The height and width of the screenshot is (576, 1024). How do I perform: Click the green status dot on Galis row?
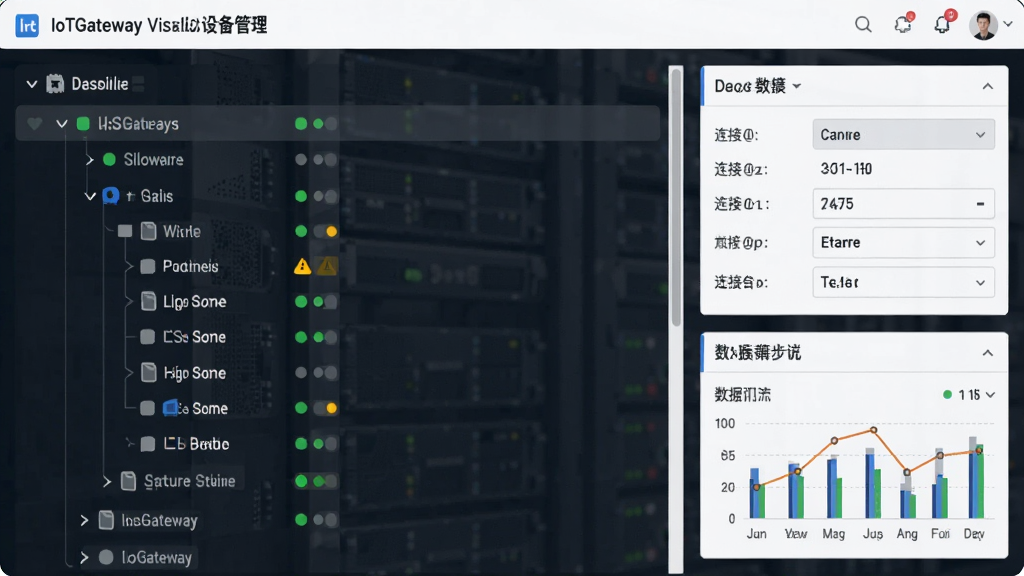click(300, 195)
